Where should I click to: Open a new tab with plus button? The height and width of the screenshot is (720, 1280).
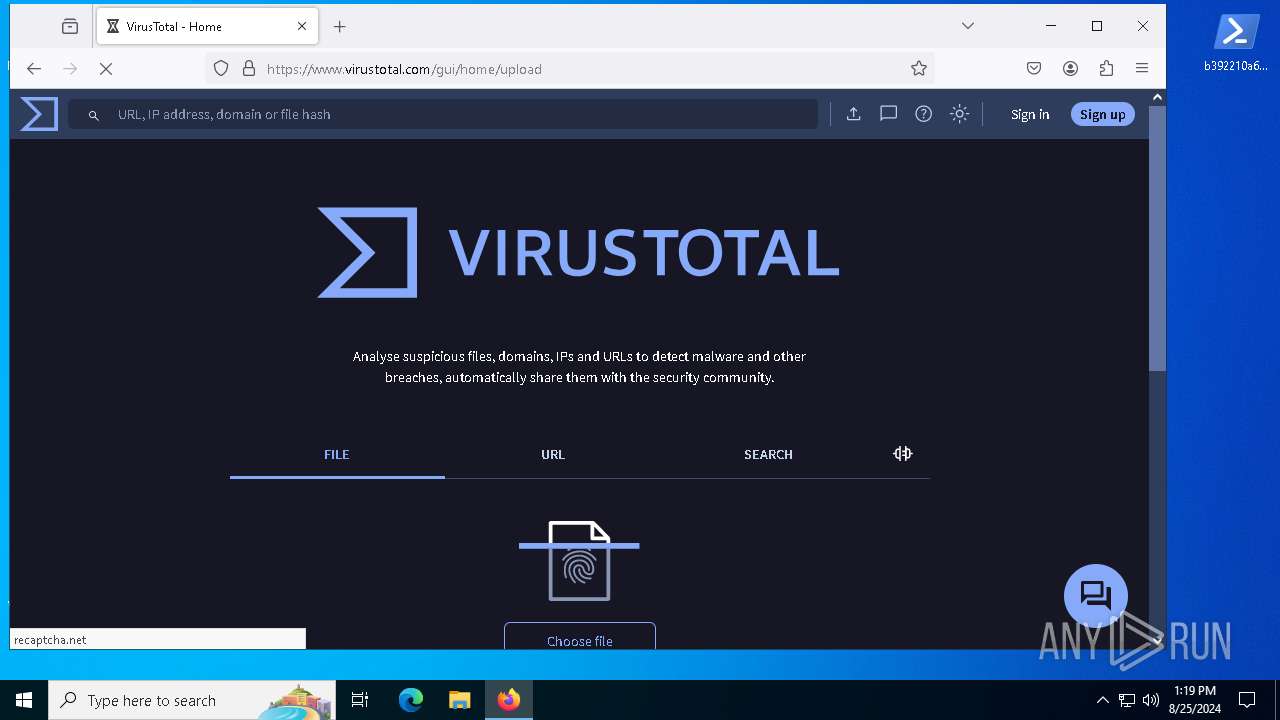tap(340, 26)
